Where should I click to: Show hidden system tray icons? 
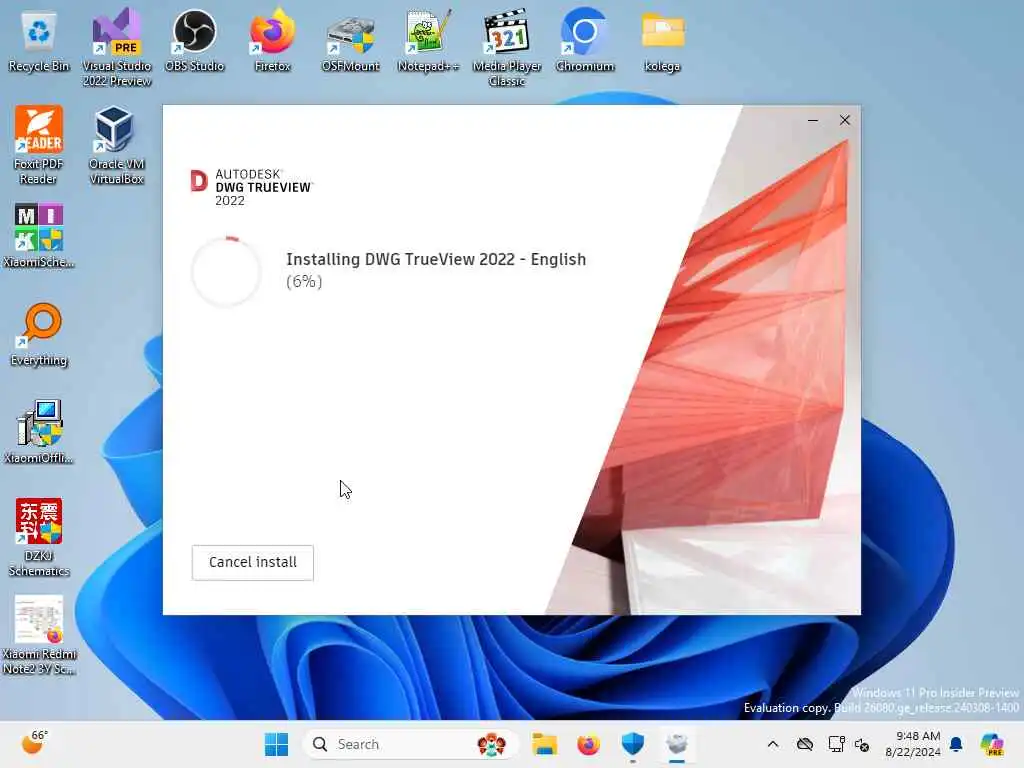pyautogui.click(x=773, y=744)
